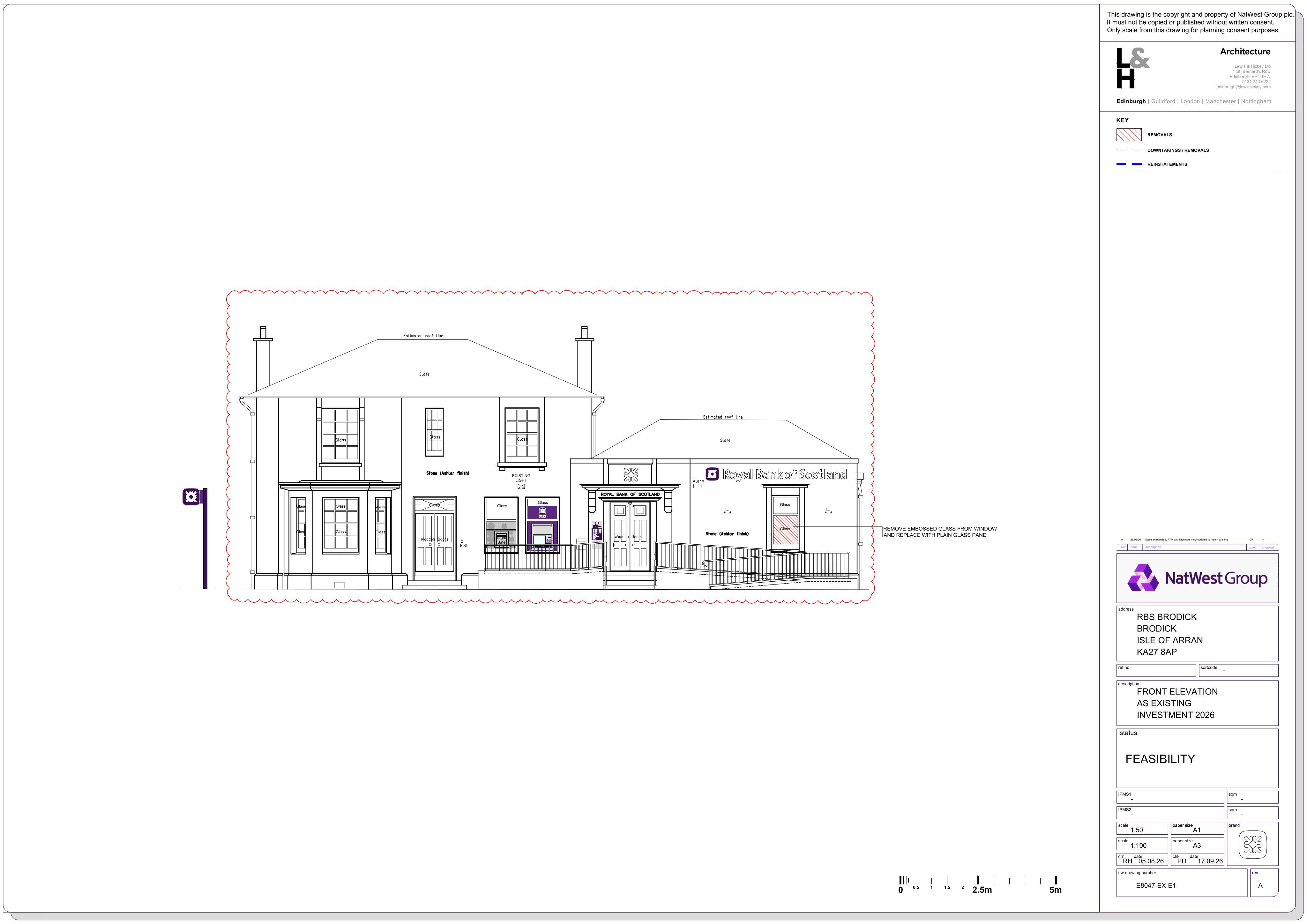Click the 'Edinburgh' office name
Image resolution: width=1307 pixels, height=924 pixels.
pos(1131,101)
